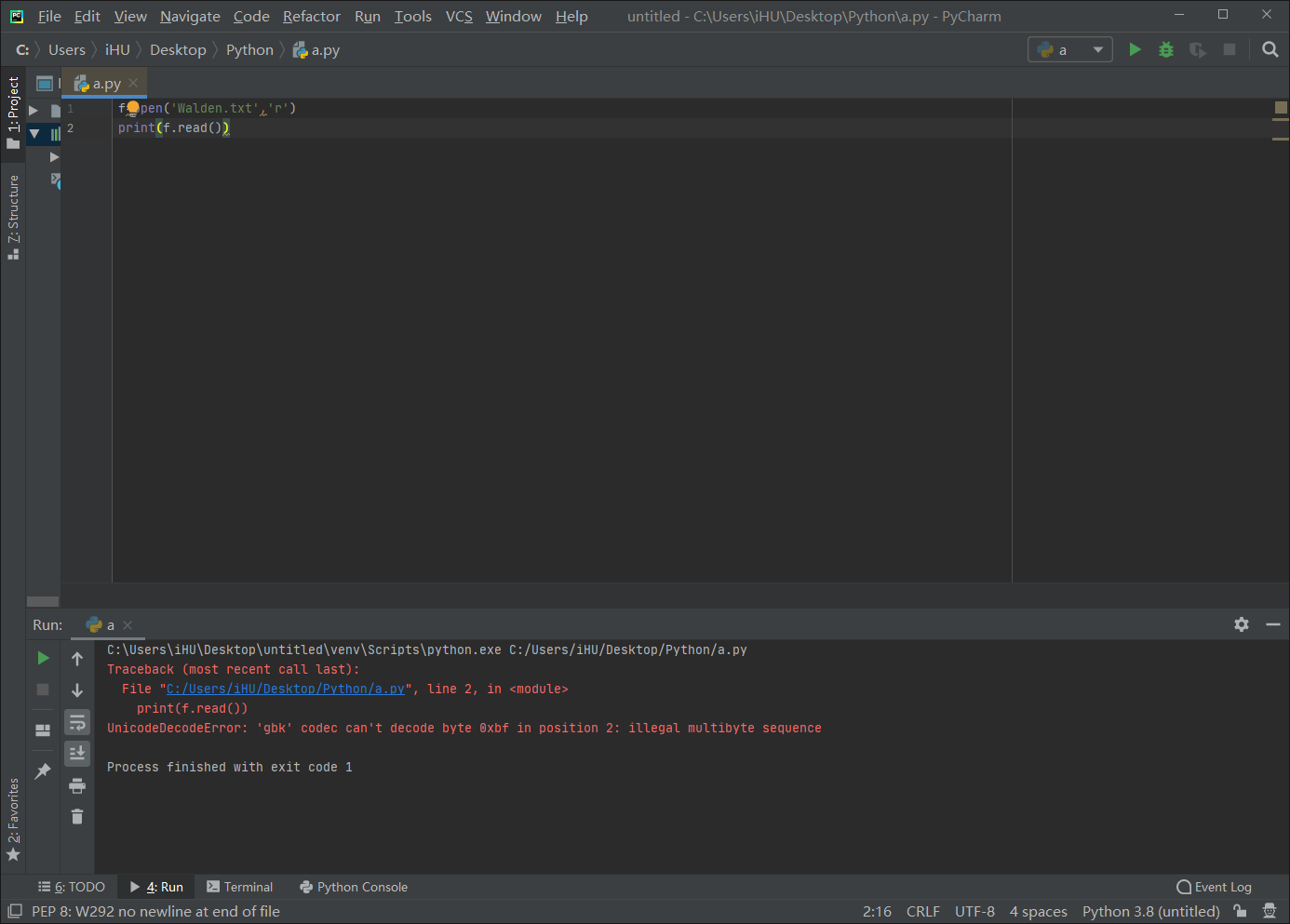This screenshot has width=1290, height=924.
Task: Toggle the pin tab icon in the Run panel
Action: (43, 771)
